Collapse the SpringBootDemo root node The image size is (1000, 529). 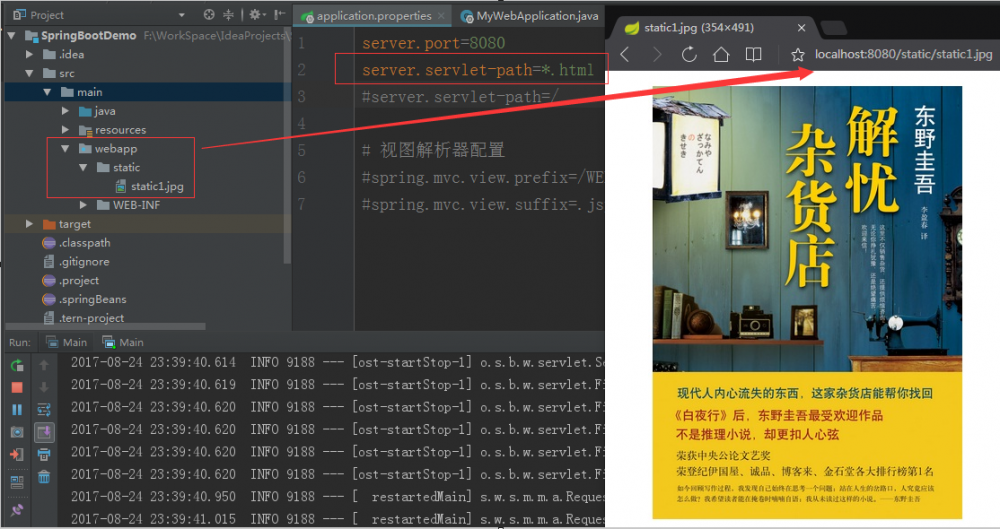(11, 36)
